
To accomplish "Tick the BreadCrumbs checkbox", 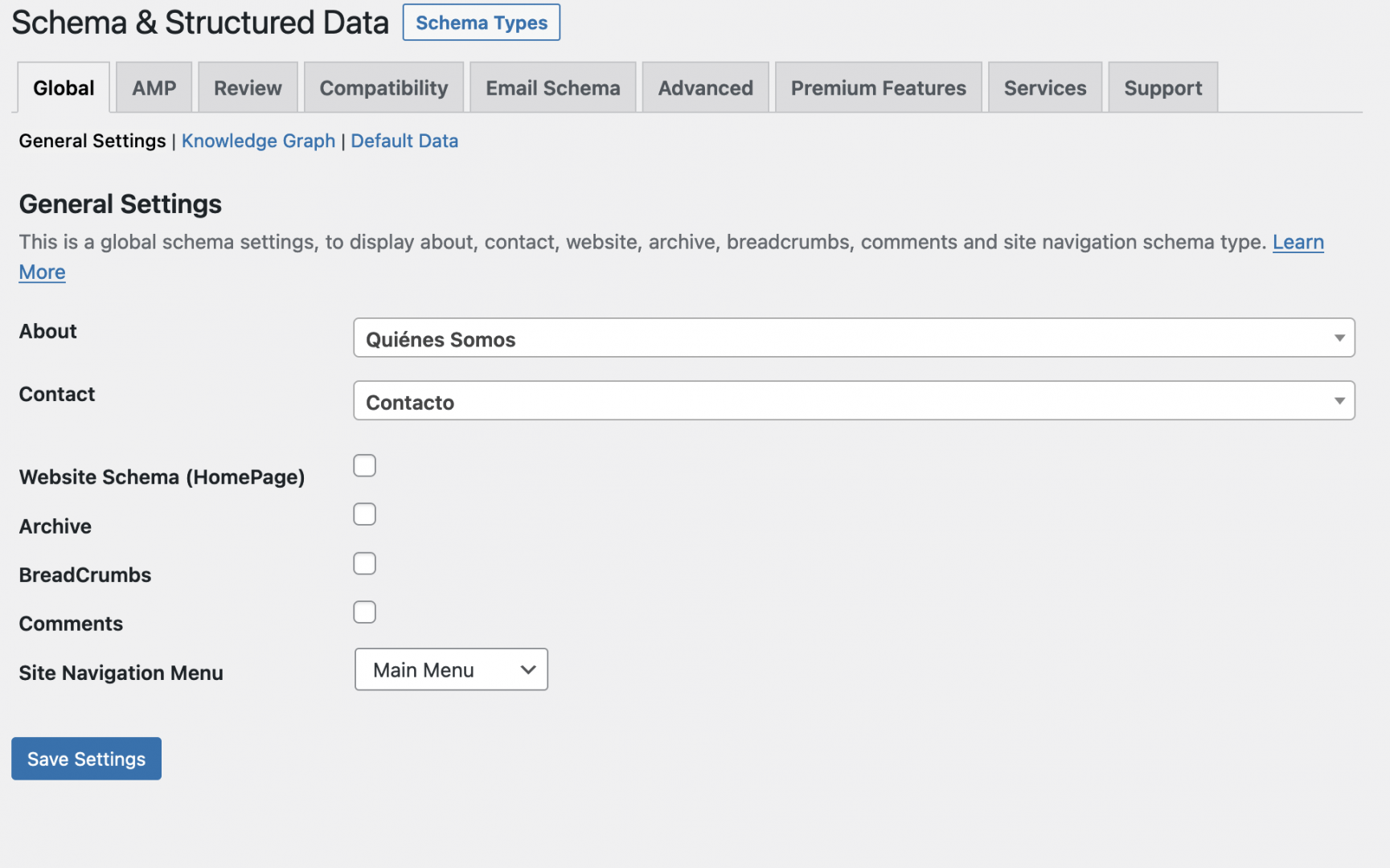I will (365, 563).
